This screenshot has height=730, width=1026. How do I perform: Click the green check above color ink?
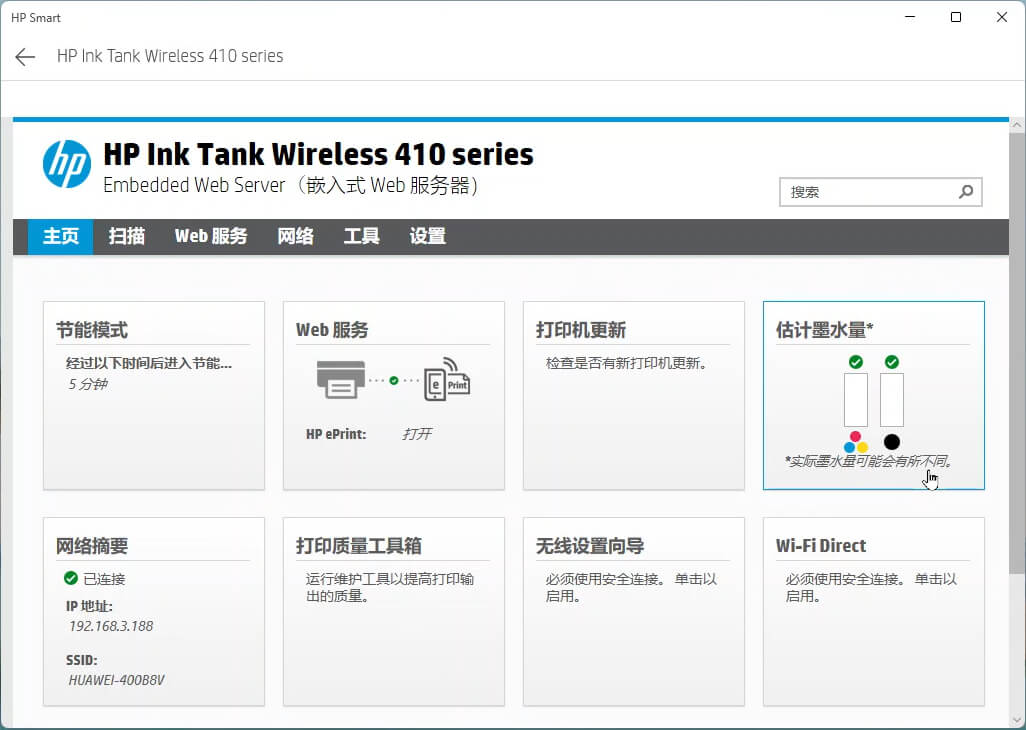[x=855, y=362]
